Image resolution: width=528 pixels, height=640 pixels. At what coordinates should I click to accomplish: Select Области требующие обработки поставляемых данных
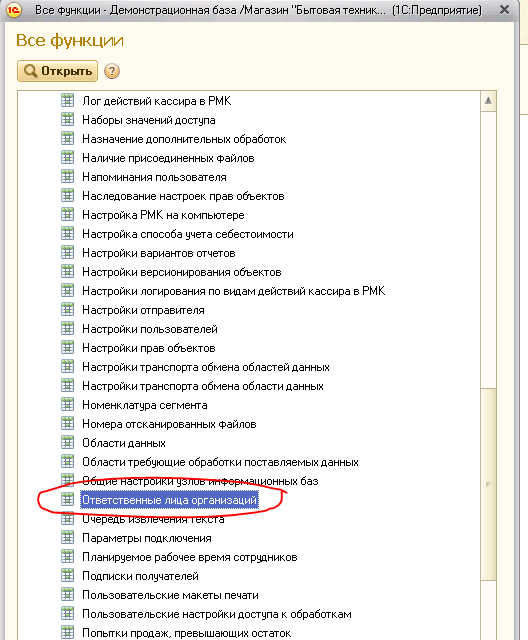click(220, 462)
